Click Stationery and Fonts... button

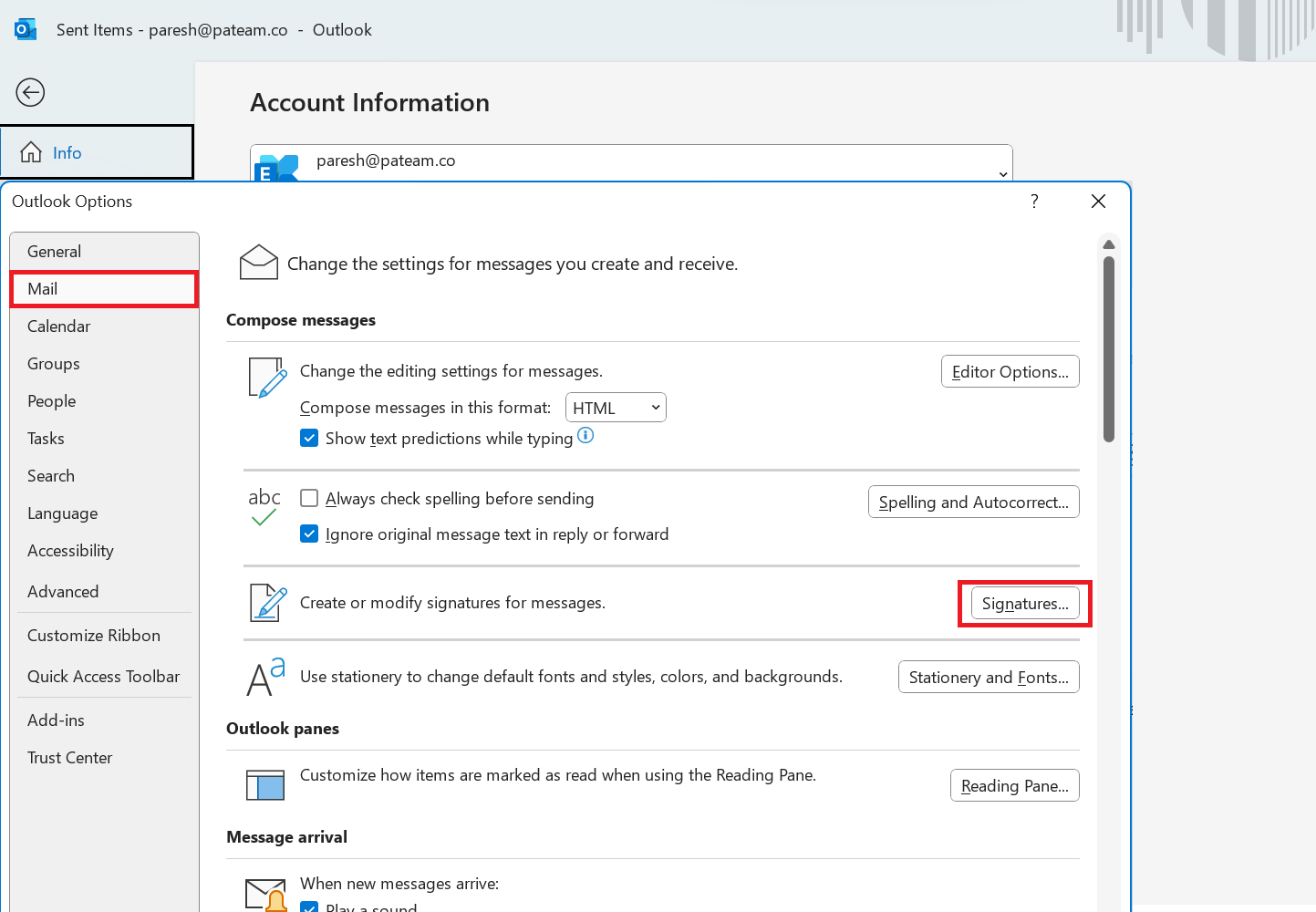(x=989, y=678)
